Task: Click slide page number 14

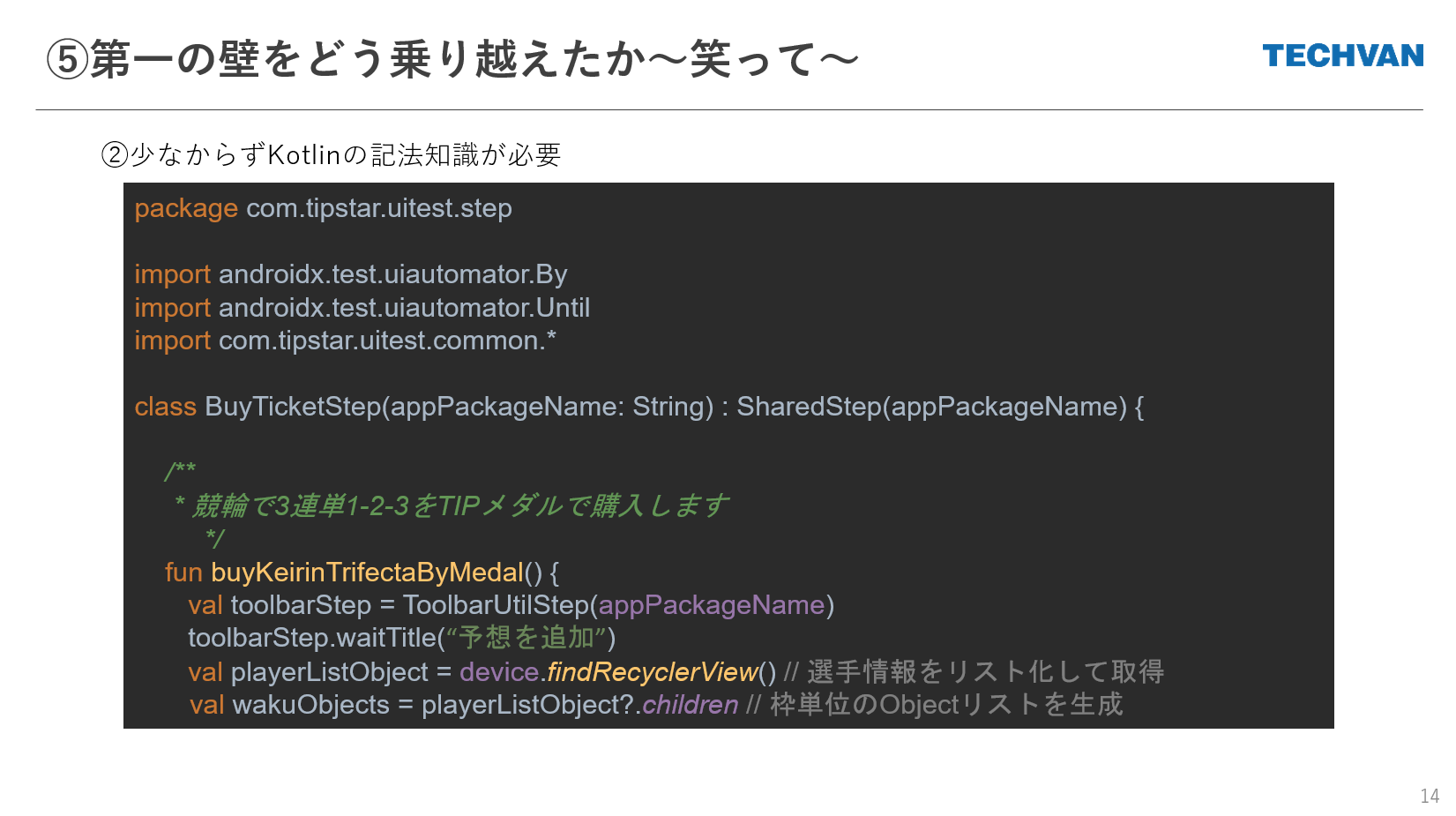Action: (1430, 796)
